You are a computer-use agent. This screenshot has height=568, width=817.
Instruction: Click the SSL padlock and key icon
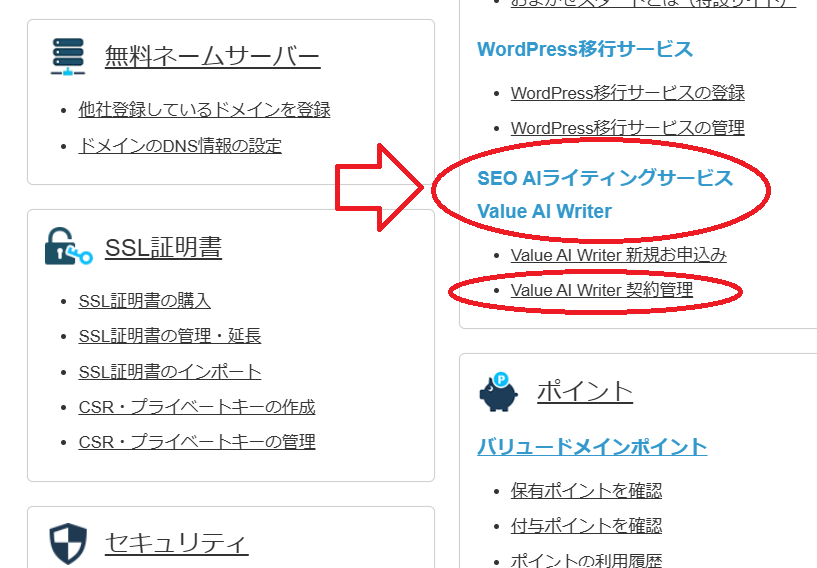[x=69, y=246]
